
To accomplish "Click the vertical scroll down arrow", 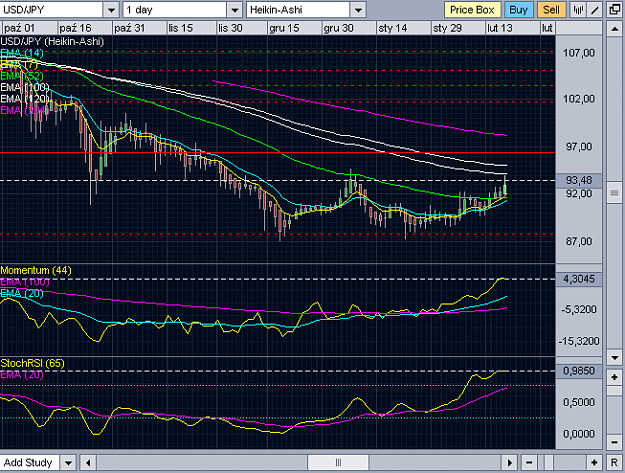I will point(614,357).
